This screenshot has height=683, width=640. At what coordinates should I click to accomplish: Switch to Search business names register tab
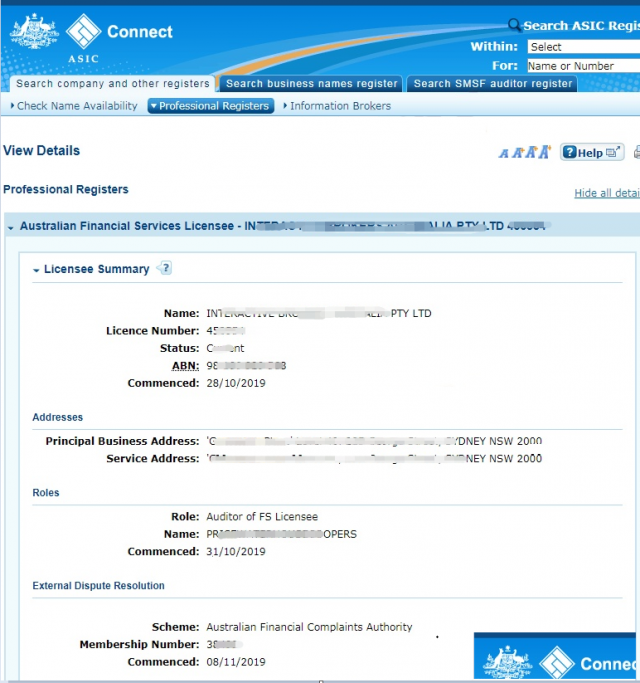[311, 84]
